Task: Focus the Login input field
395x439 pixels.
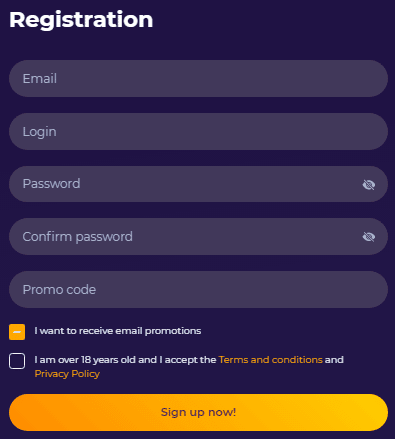Action: pos(198,131)
